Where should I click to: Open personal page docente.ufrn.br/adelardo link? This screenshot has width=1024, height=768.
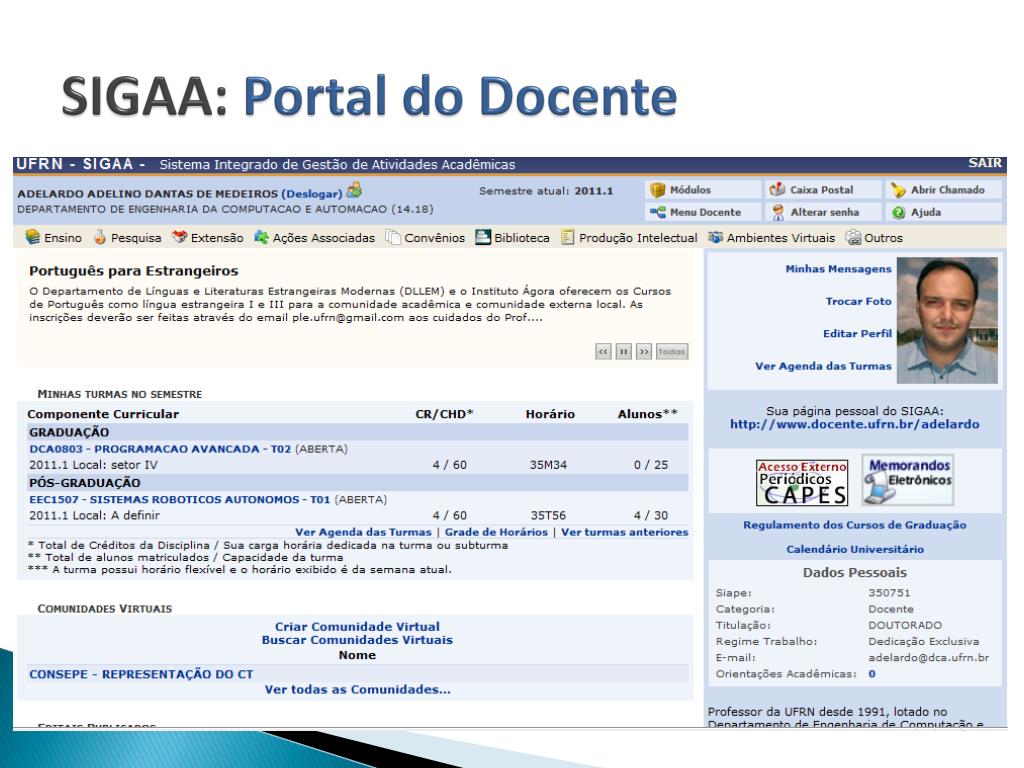point(854,424)
